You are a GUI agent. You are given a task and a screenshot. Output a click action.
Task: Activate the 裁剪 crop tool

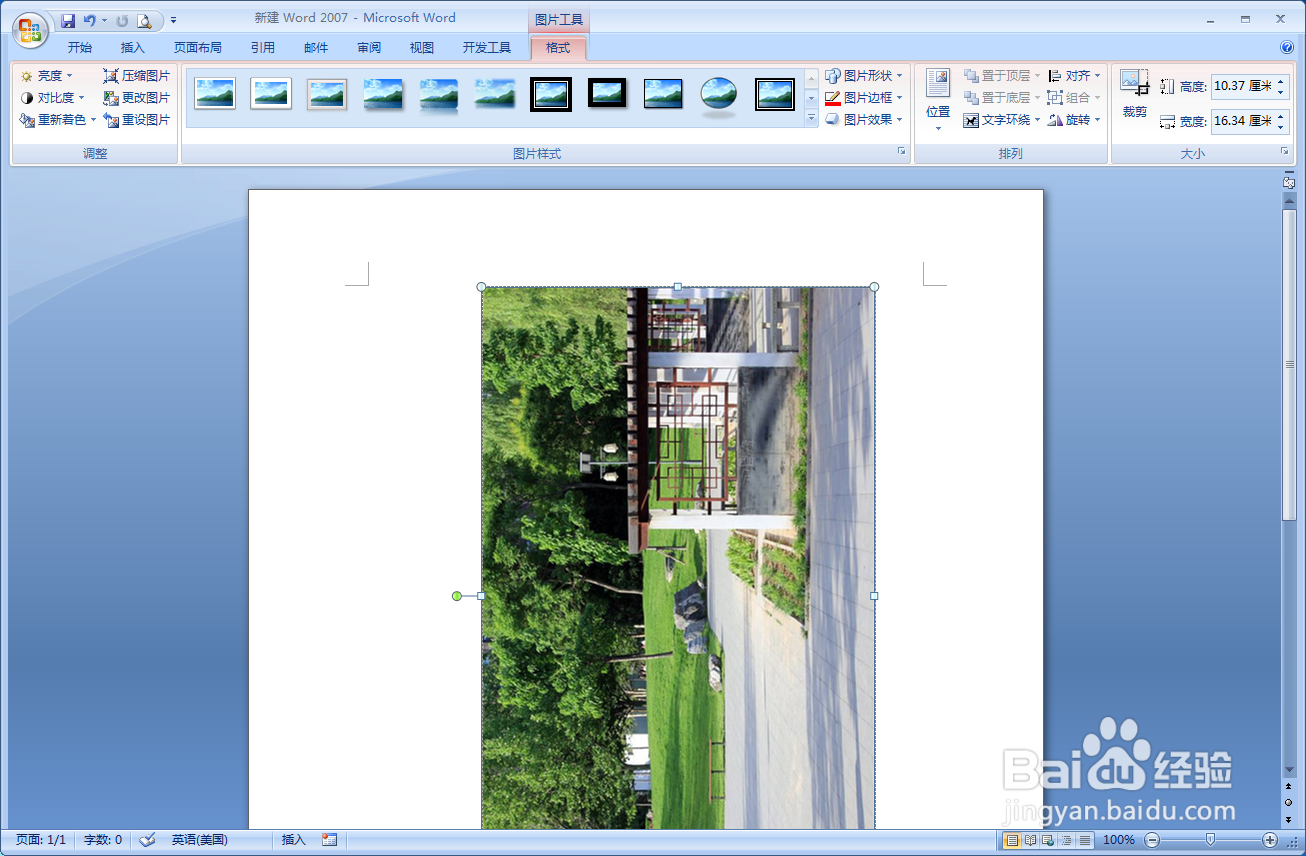[1135, 95]
